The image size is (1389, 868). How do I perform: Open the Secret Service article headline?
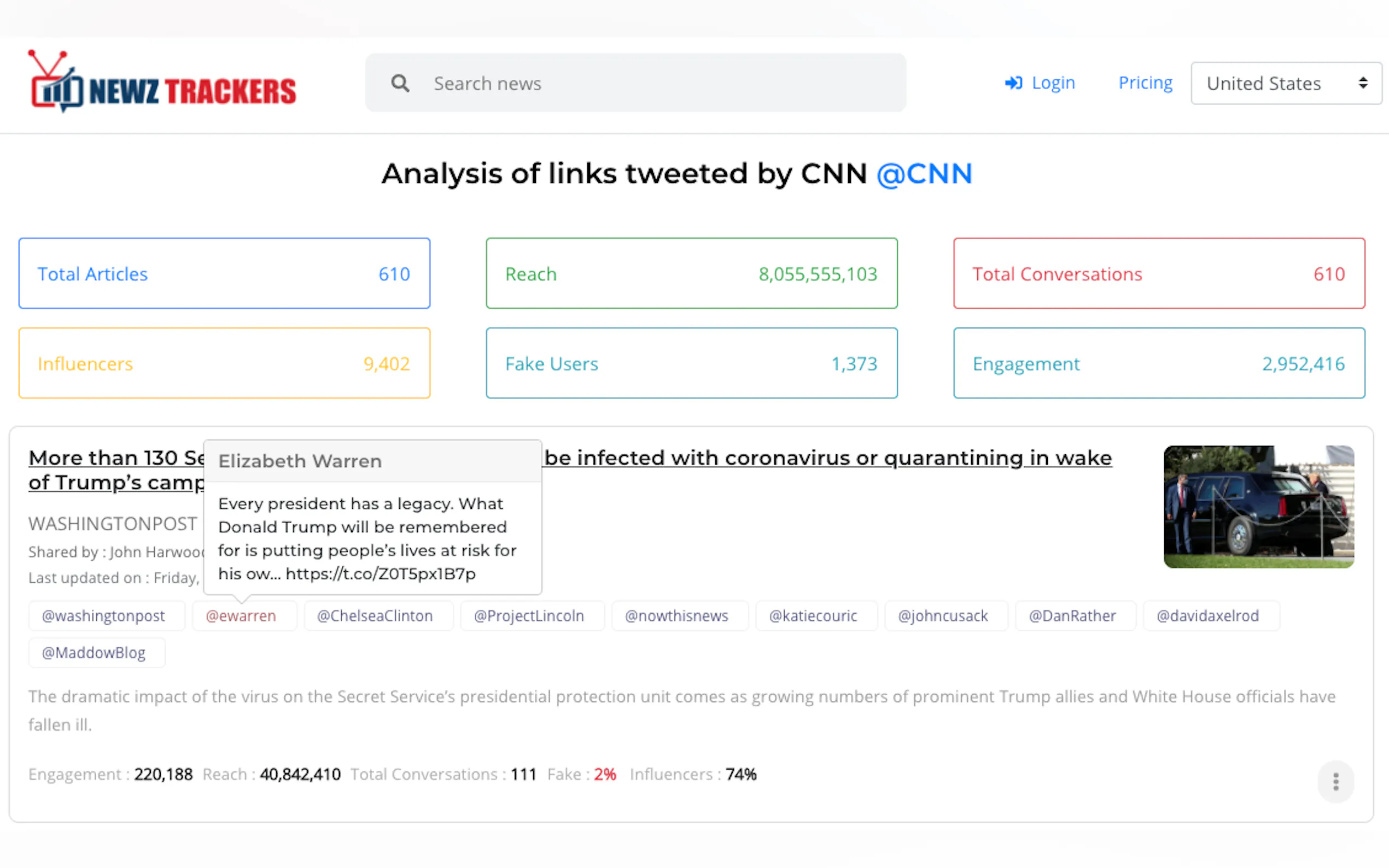tap(827, 458)
